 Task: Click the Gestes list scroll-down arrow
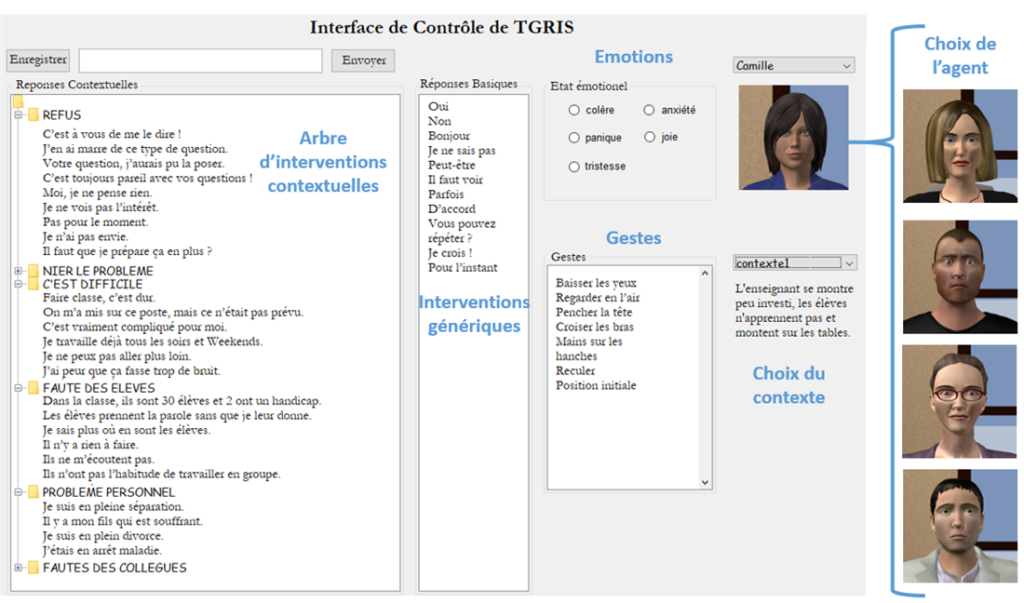(x=705, y=482)
